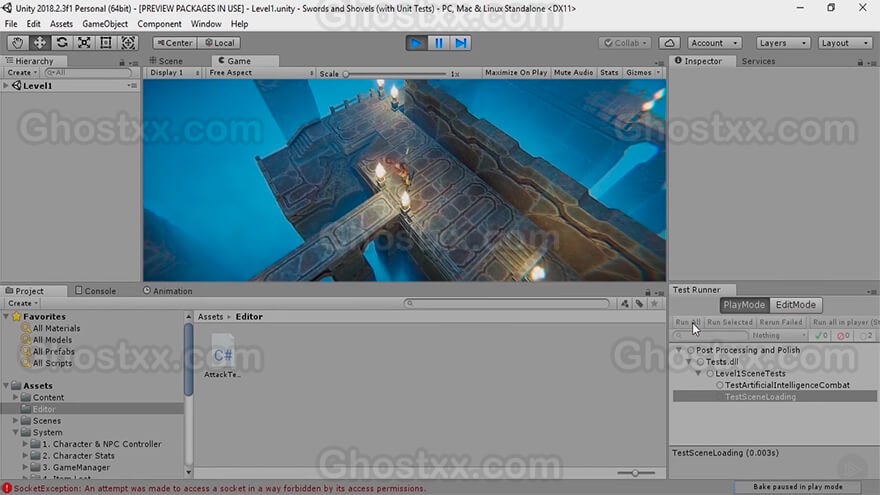
Task: Switch to the Scene tab
Action: (x=166, y=61)
